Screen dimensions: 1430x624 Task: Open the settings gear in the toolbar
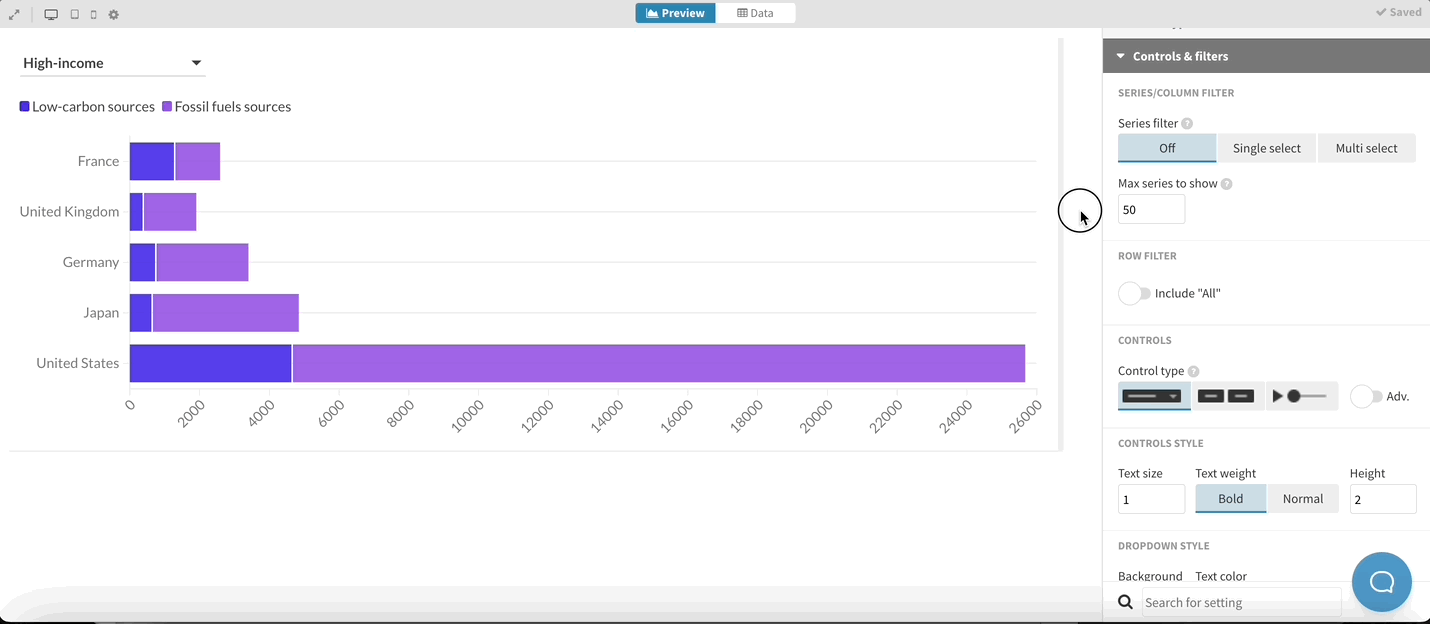click(x=113, y=13)
